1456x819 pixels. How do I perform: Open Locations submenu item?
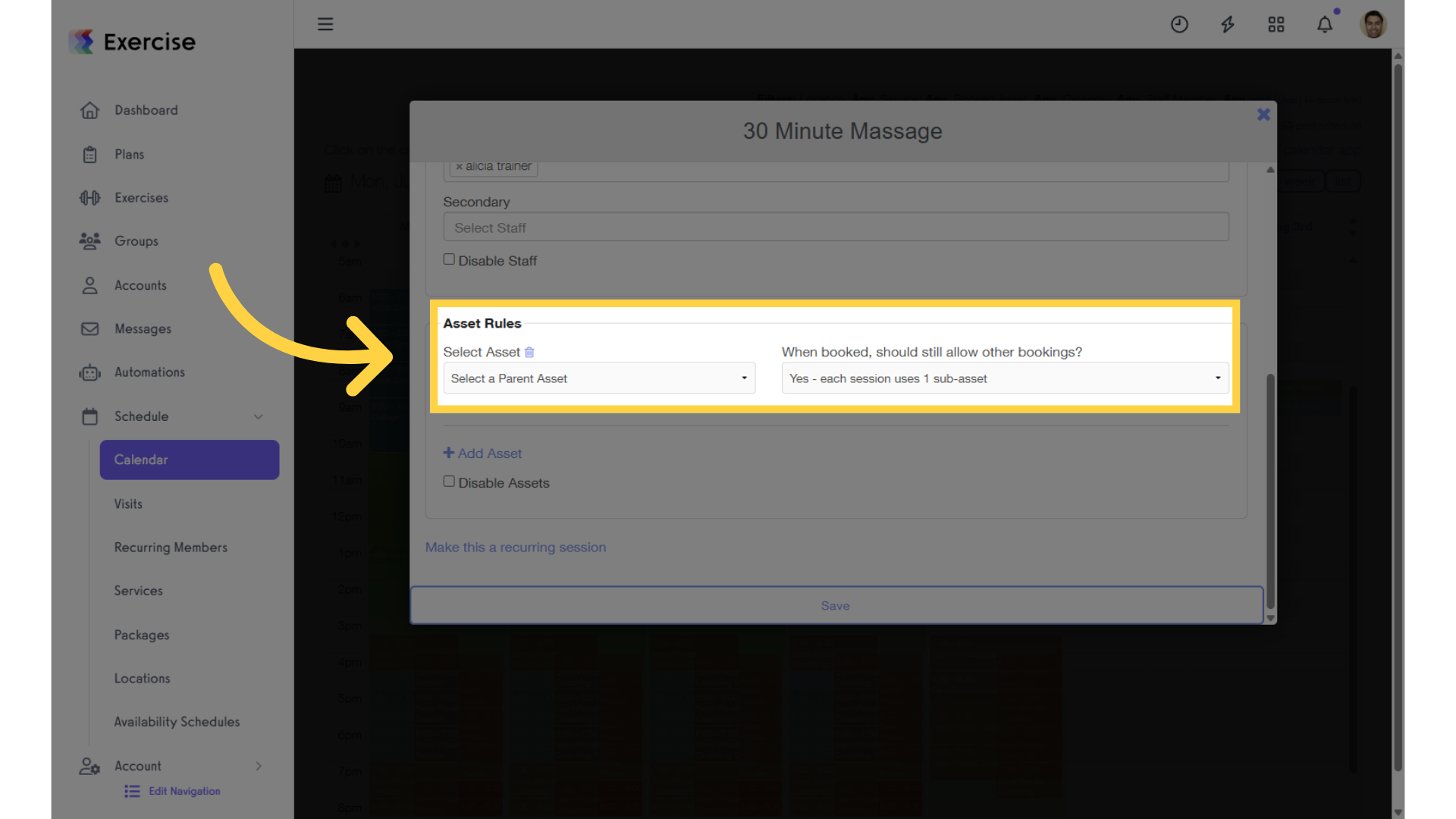[142, 679]
